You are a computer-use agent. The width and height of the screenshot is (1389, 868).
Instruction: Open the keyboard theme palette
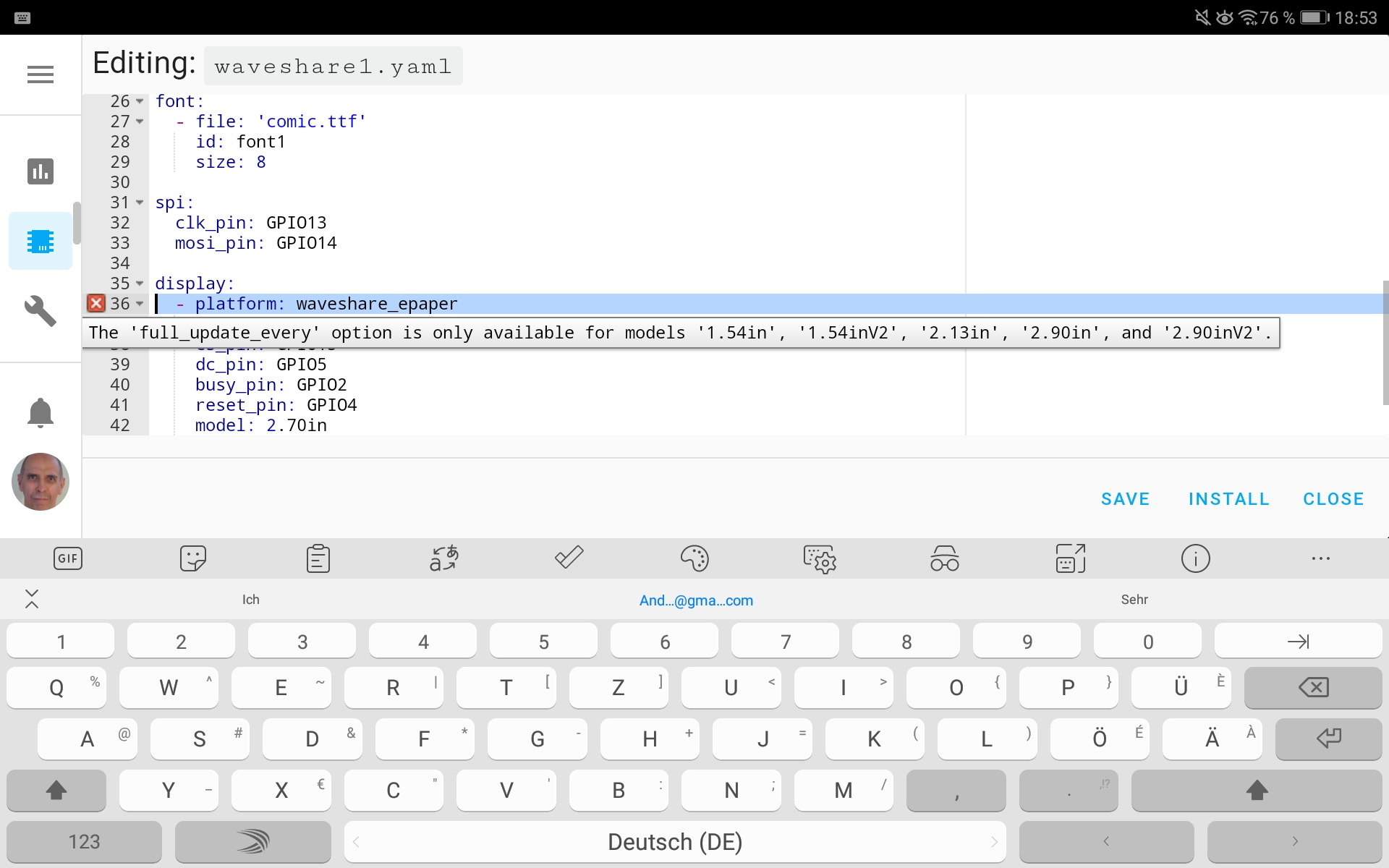[x=695, y=558]
